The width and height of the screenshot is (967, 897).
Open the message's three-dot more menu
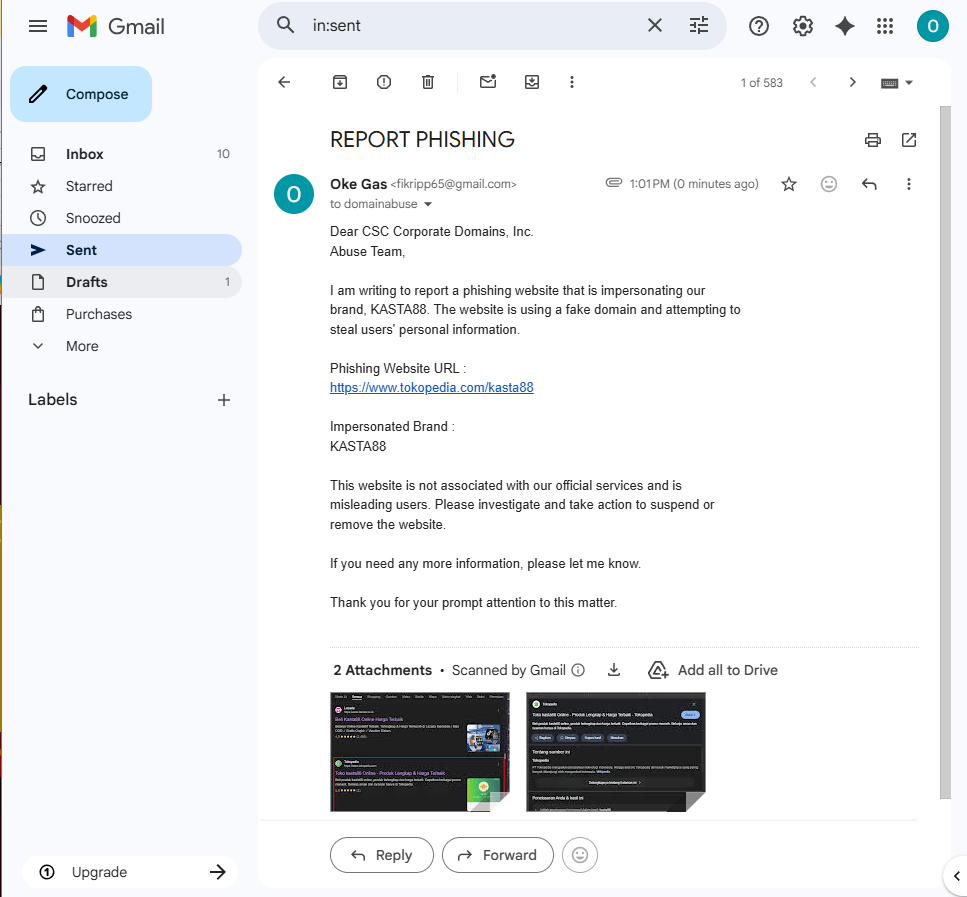click(x=908, y=184)
